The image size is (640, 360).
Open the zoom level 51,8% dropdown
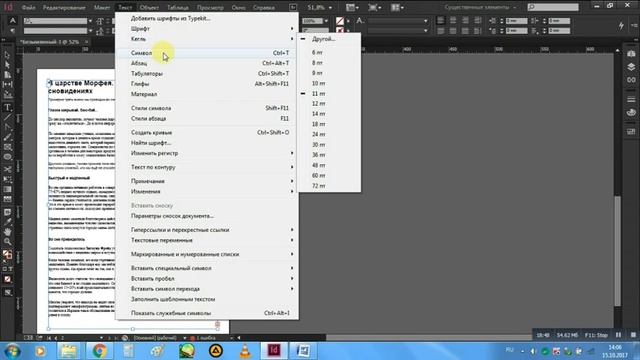pos(330,7)
